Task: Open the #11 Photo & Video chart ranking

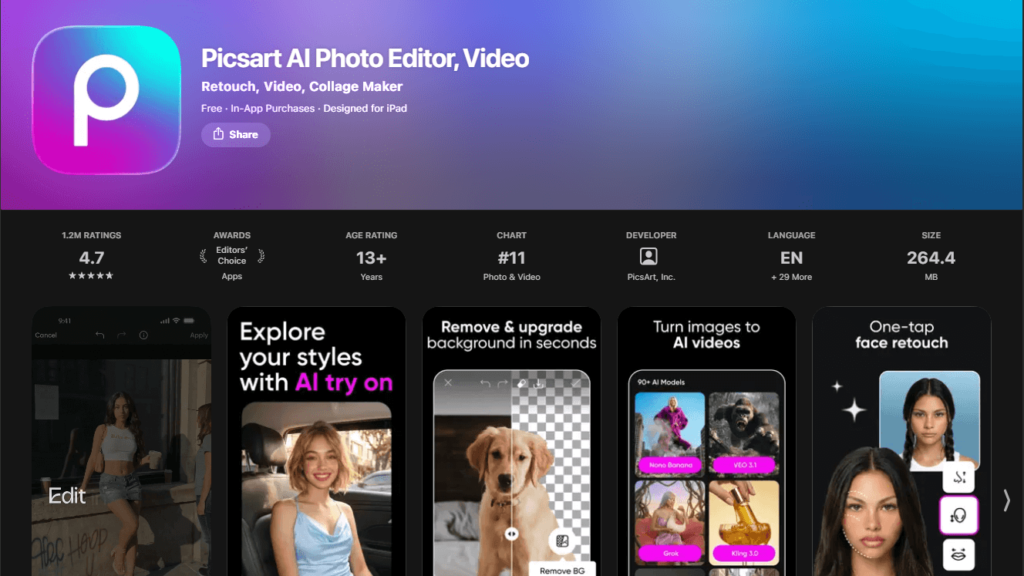Action: click(511, 258)
